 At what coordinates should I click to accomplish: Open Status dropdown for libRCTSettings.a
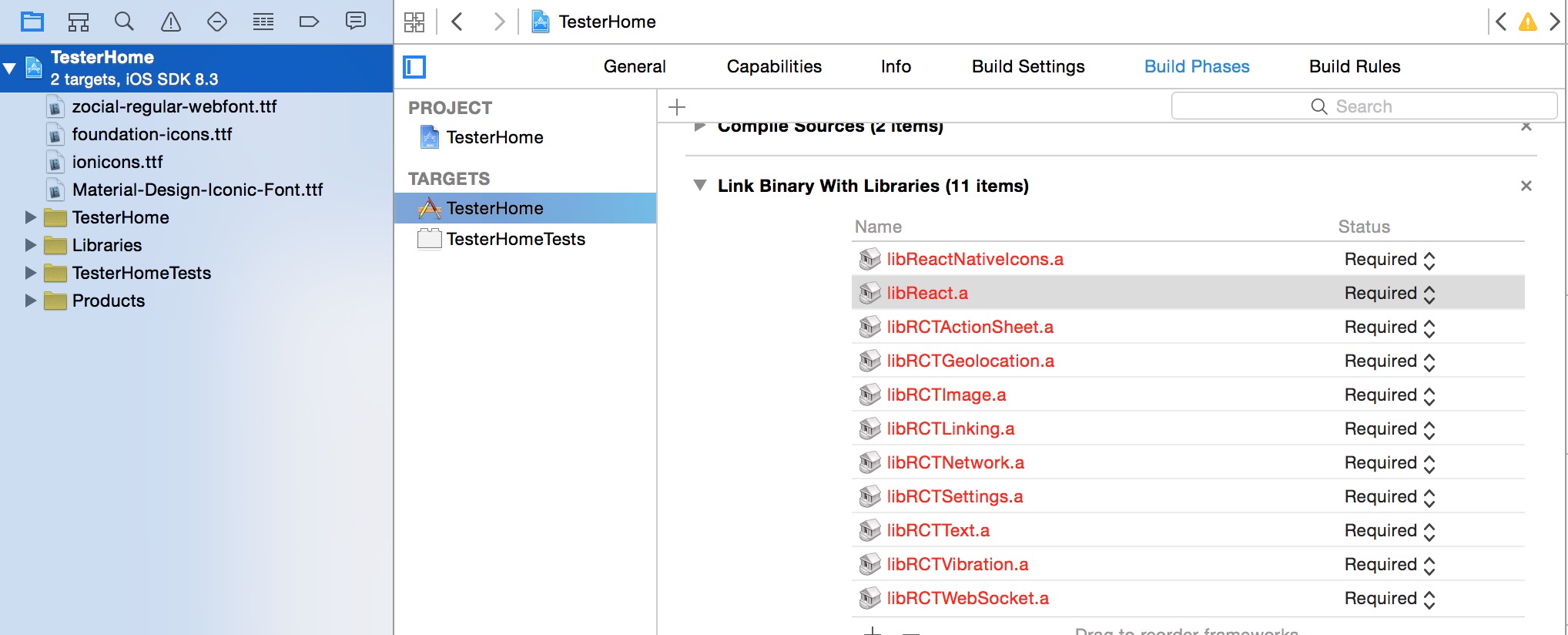click(x=1390, y=497)
